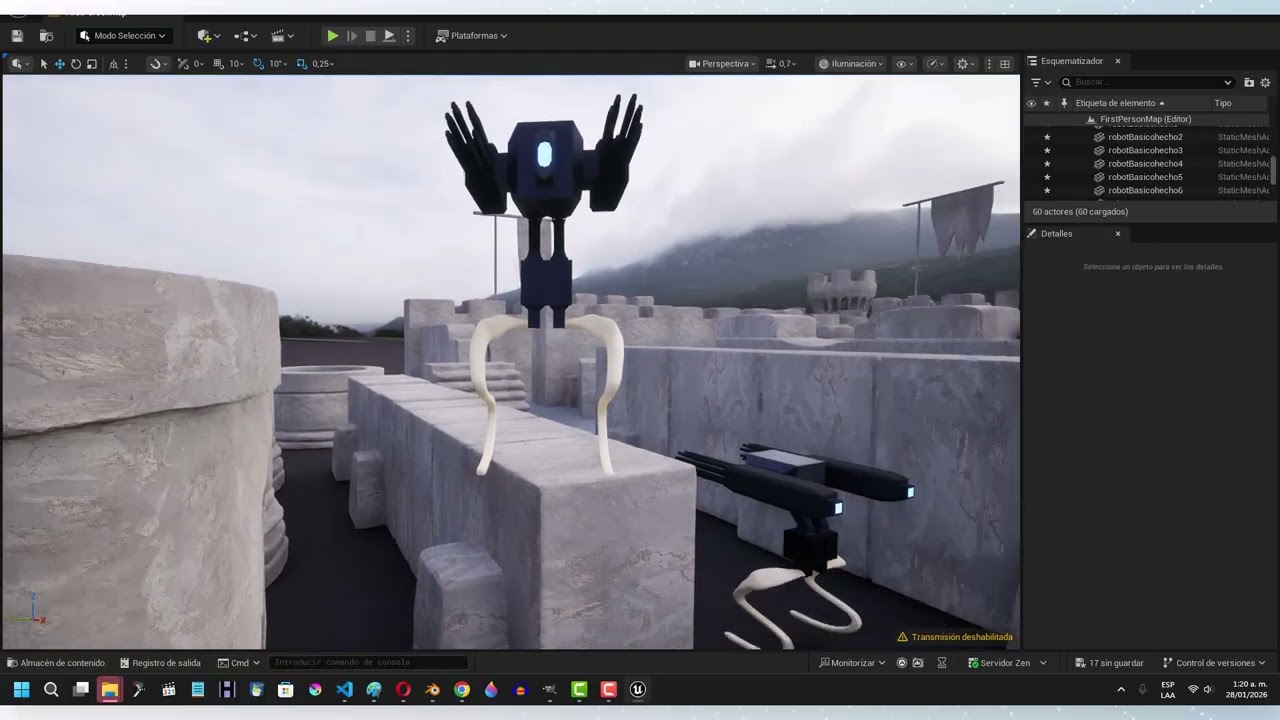The image size is (1280, 720).
Task: Open the viewport Show eye-icon menu
Action: tap(904, 64)
